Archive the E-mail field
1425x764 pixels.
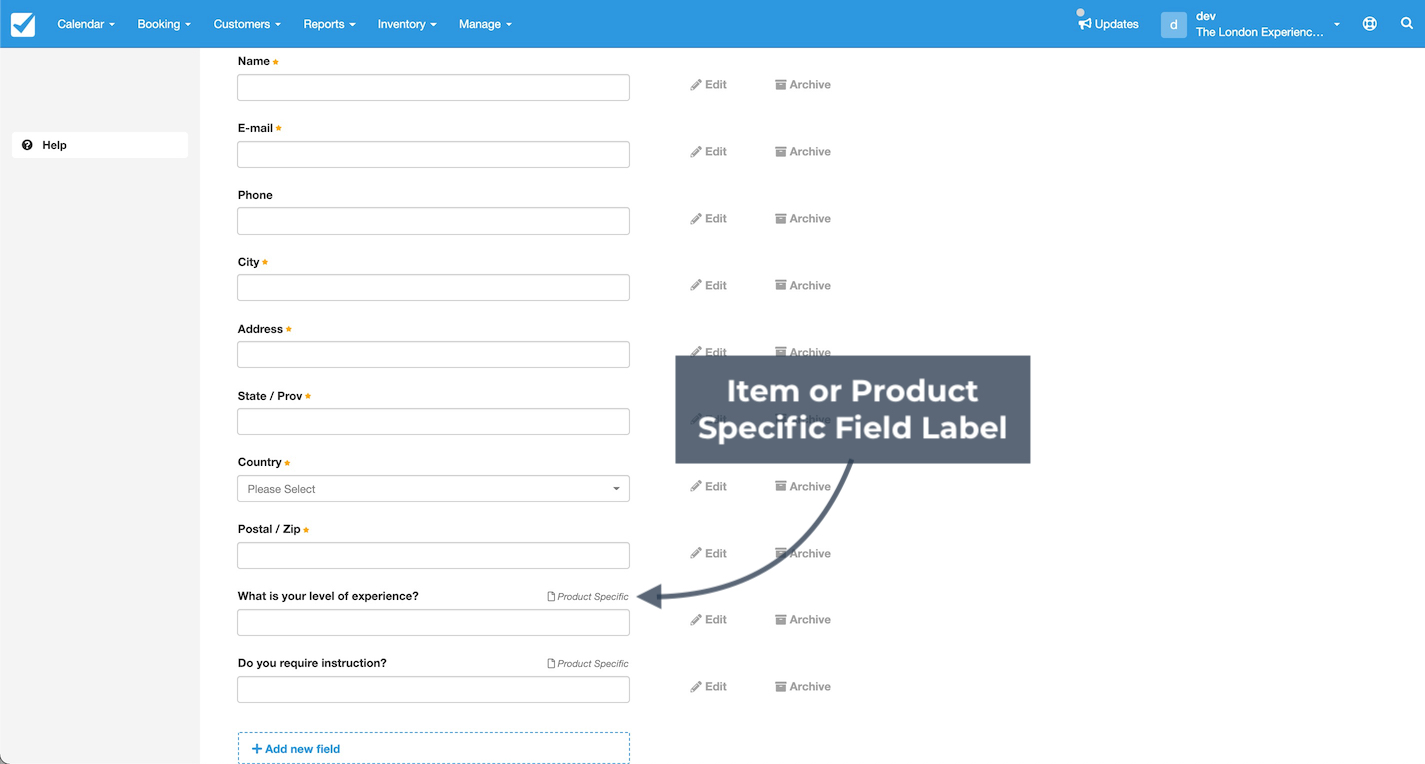pyautogui.click(x=803, y=152)
